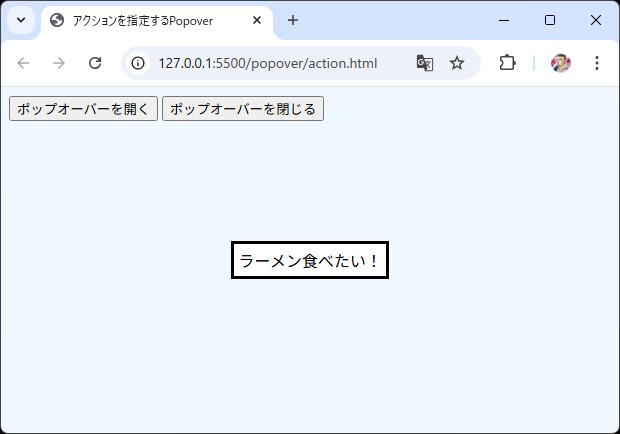Image resolution: width=620 pixels, height=434 pixels.
Task: Maximize the Chrome window
Action: coord(550,20)
